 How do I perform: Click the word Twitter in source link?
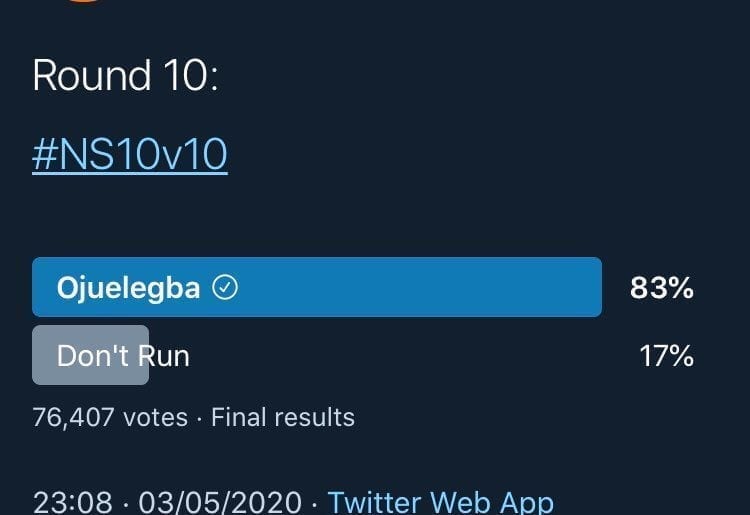click(375, 501)
